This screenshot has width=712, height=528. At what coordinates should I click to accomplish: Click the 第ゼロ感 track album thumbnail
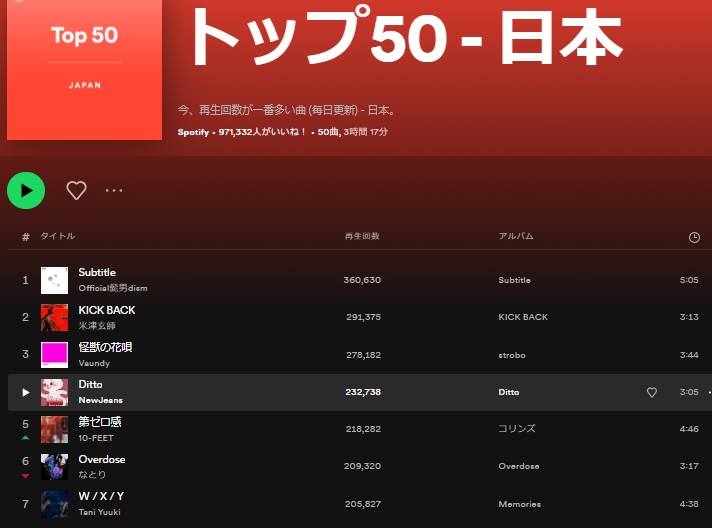pos(54,429)
